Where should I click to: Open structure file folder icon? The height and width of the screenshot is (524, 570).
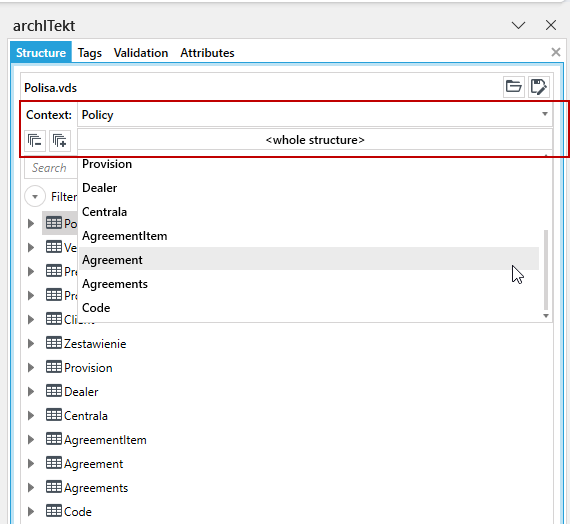click(x=513, y=87)
